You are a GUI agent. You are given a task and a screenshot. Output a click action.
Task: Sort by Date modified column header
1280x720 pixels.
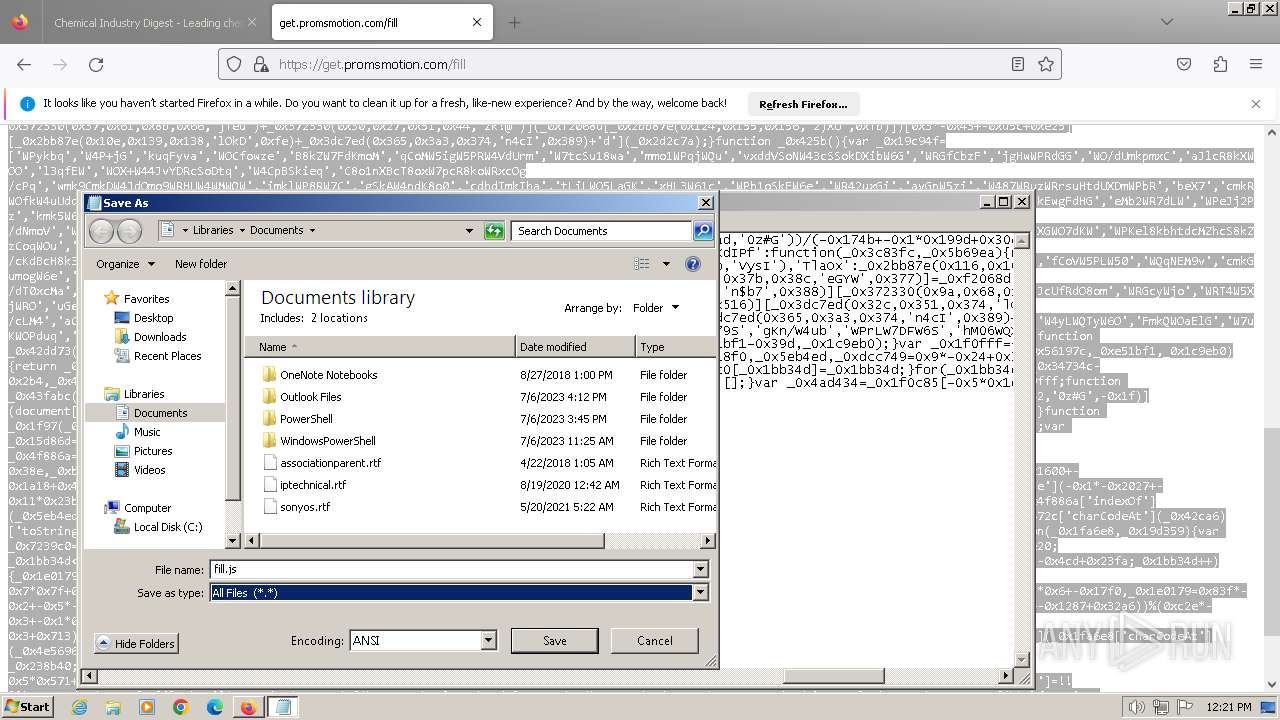(575, 347)
